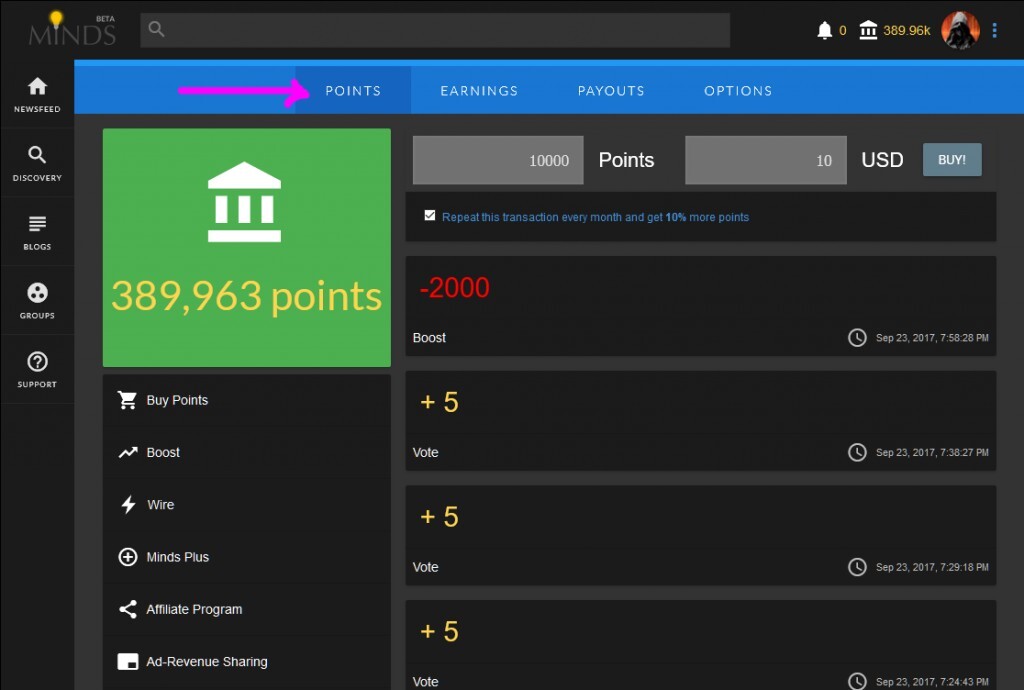
Task: Switch to the Payouts tab
Action: 611,91
